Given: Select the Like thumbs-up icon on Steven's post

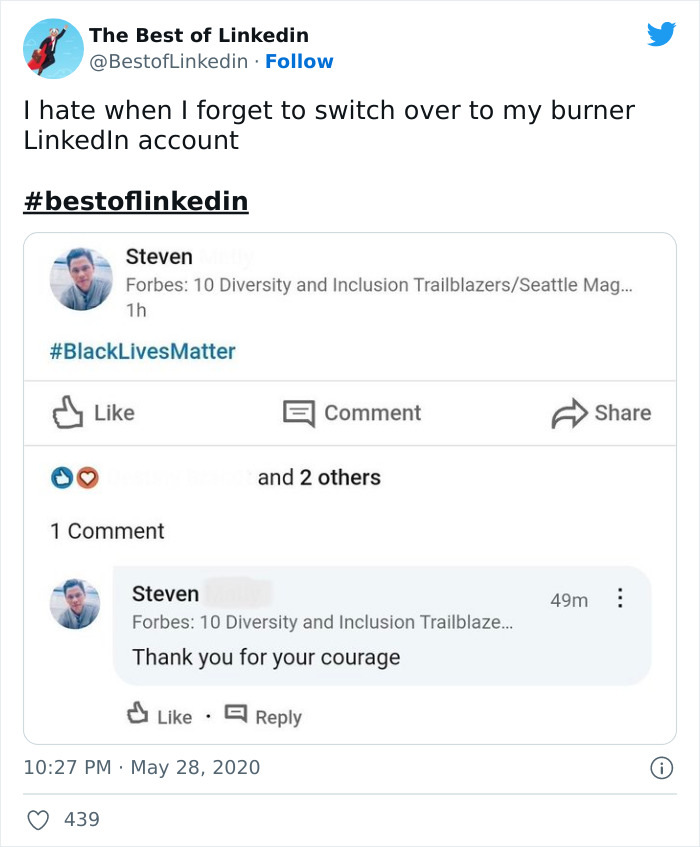Looking at the screenshot, I should tap(62, 412).
